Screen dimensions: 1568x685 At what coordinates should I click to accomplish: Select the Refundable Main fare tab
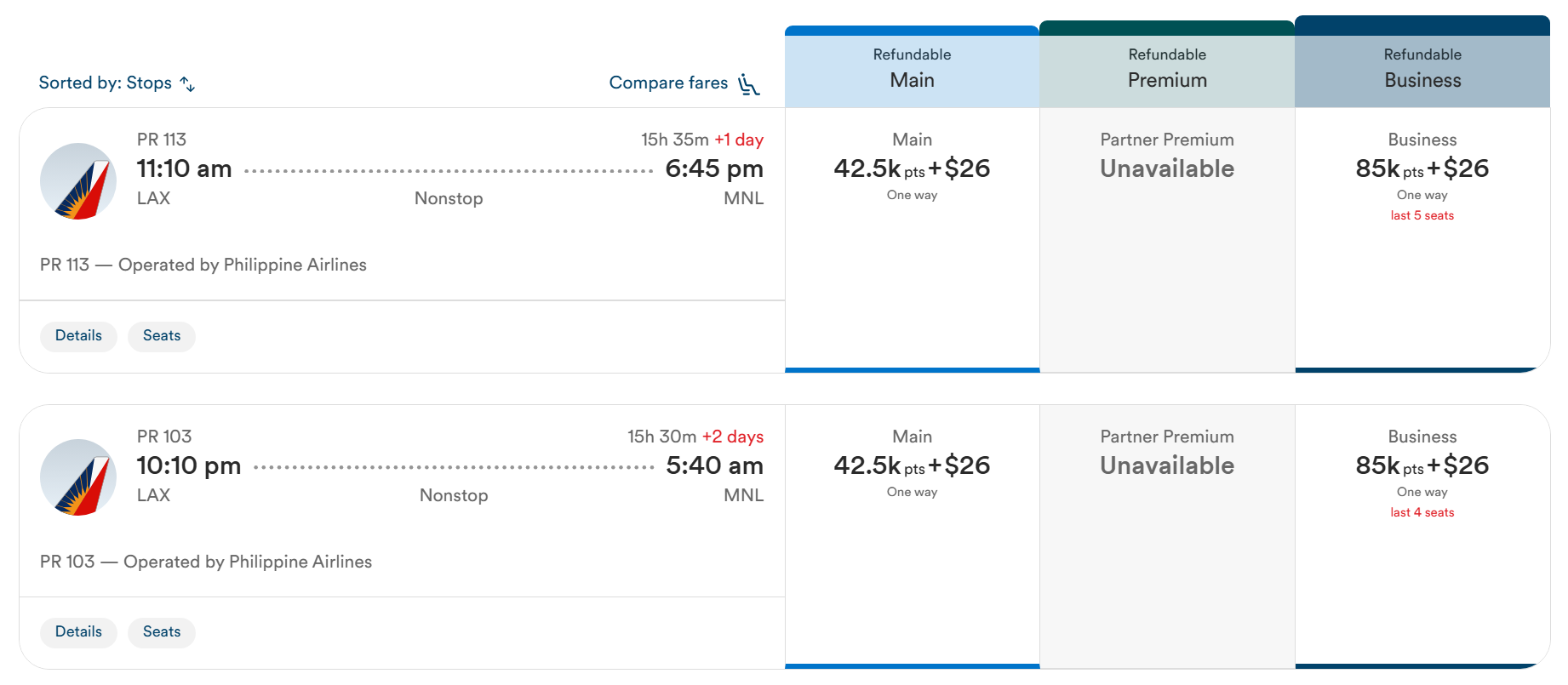point(912,67)
